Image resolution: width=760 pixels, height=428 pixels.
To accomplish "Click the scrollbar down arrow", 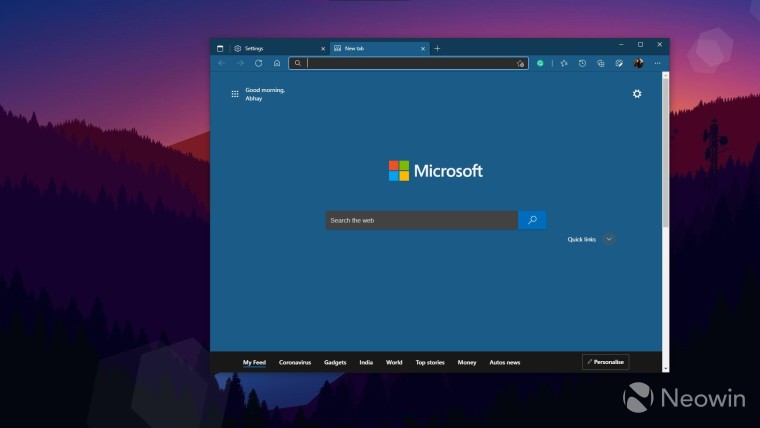I will coord(665,369).
